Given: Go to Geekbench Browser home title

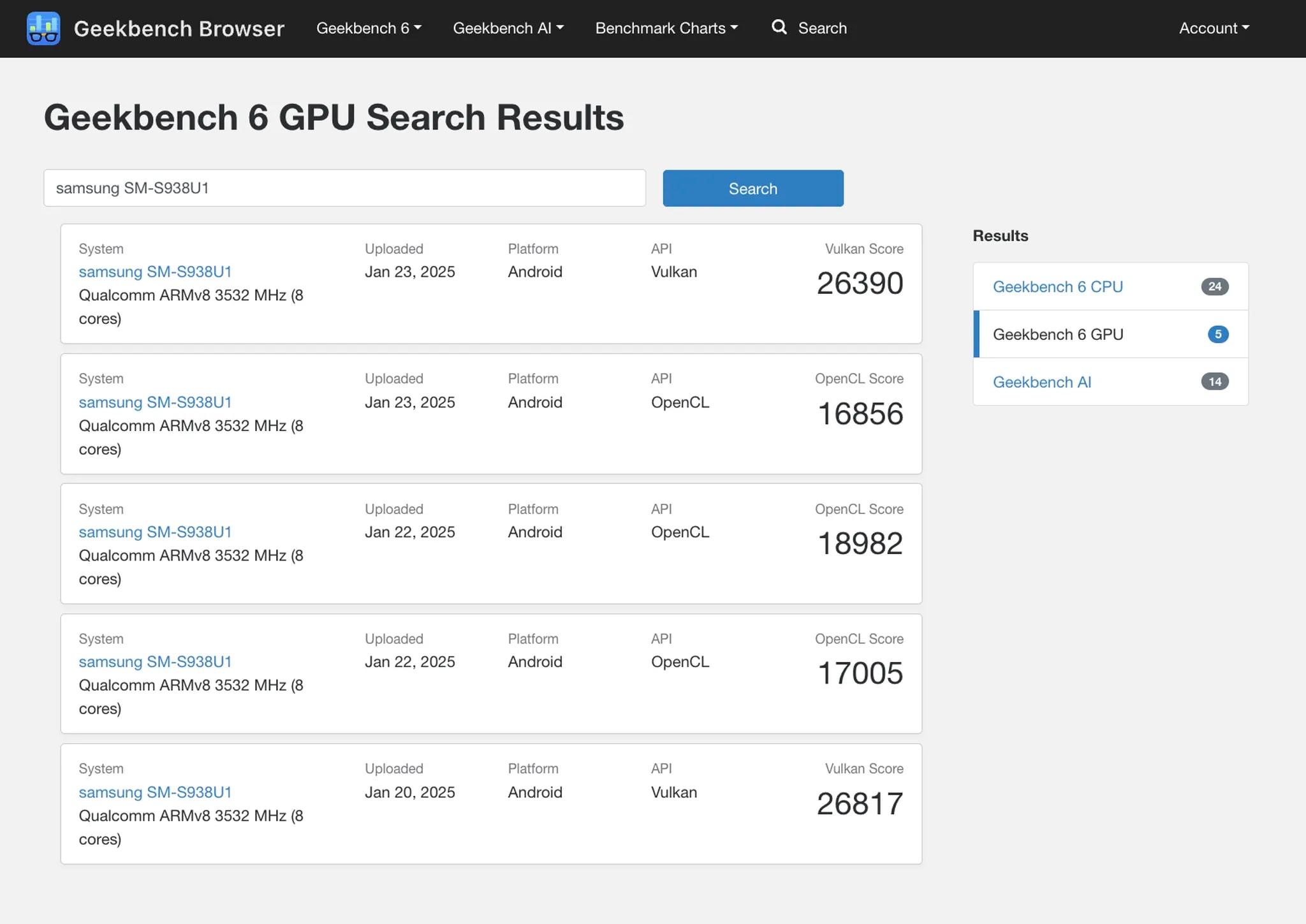Looking at the screenshot, I should pos(179,29).
